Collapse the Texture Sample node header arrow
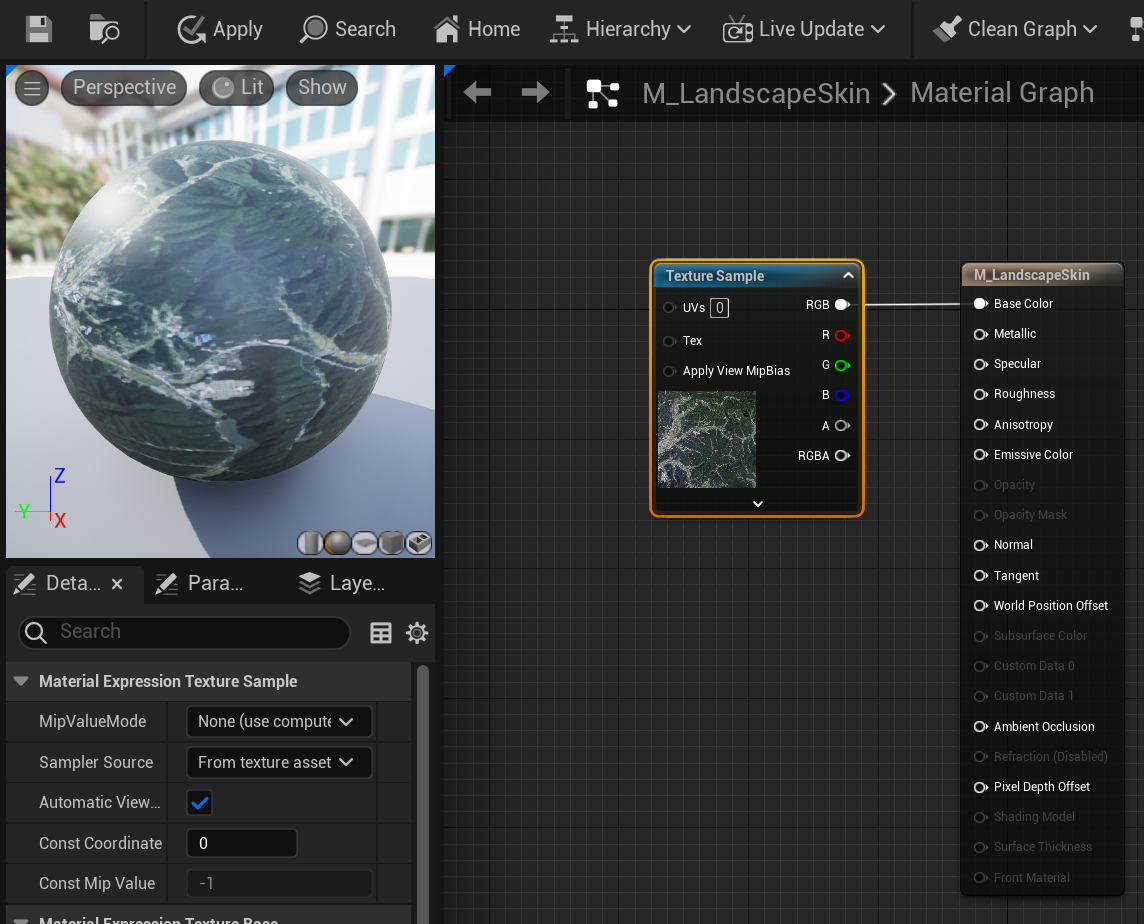This screenshot has width=1144, height=924. [848, 275]
